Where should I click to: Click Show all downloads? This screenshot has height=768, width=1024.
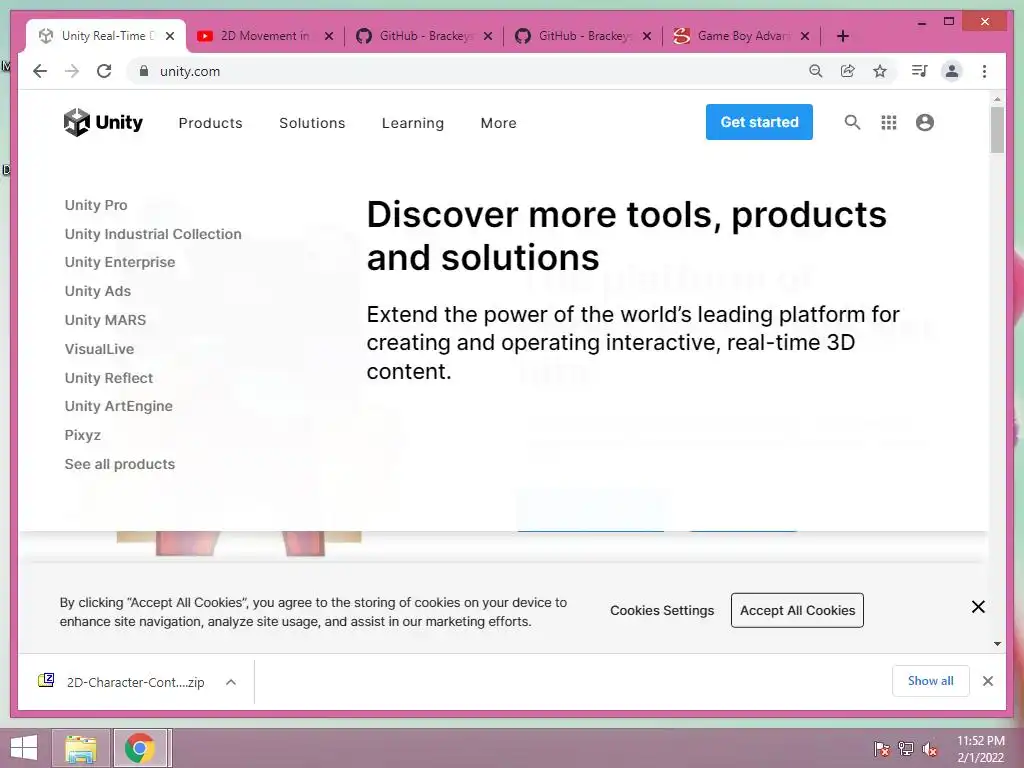(931, 681)
